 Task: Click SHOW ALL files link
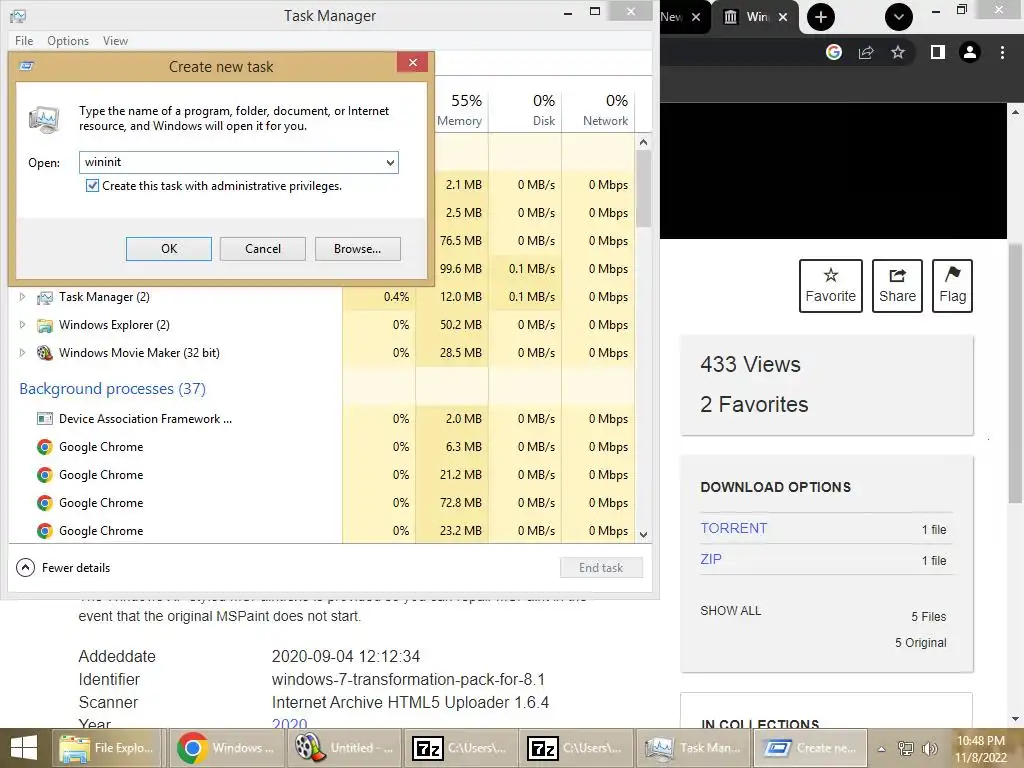(x=730, y=611)
